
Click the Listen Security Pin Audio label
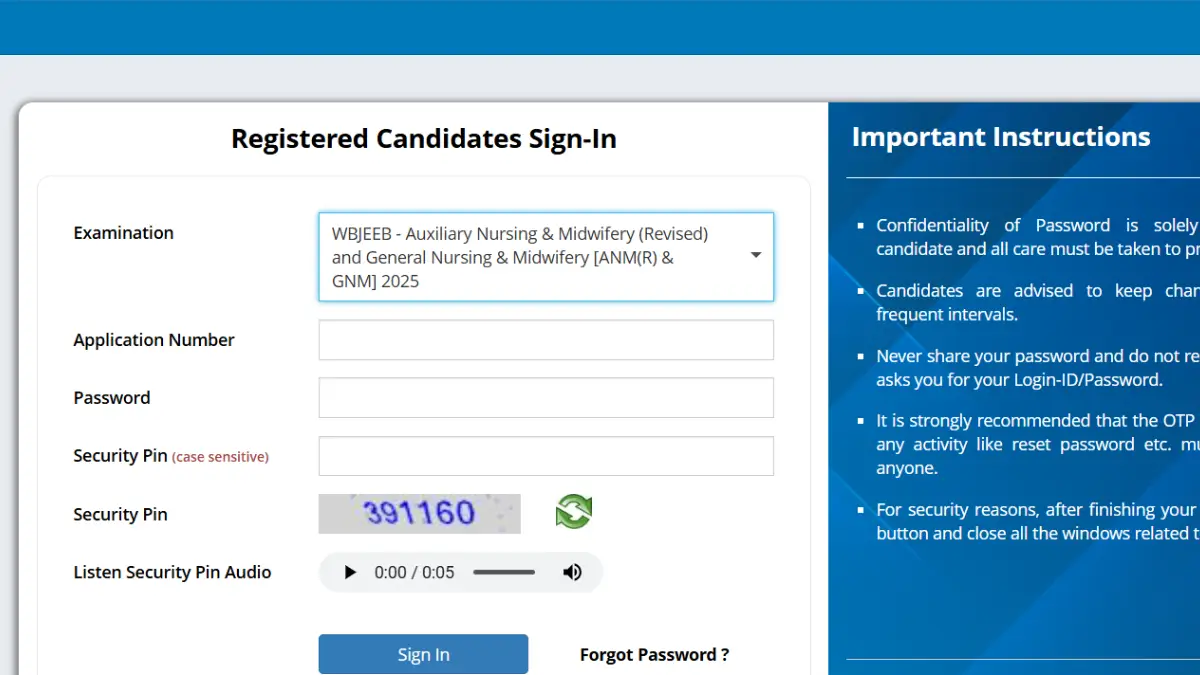(x=172, y=573)
